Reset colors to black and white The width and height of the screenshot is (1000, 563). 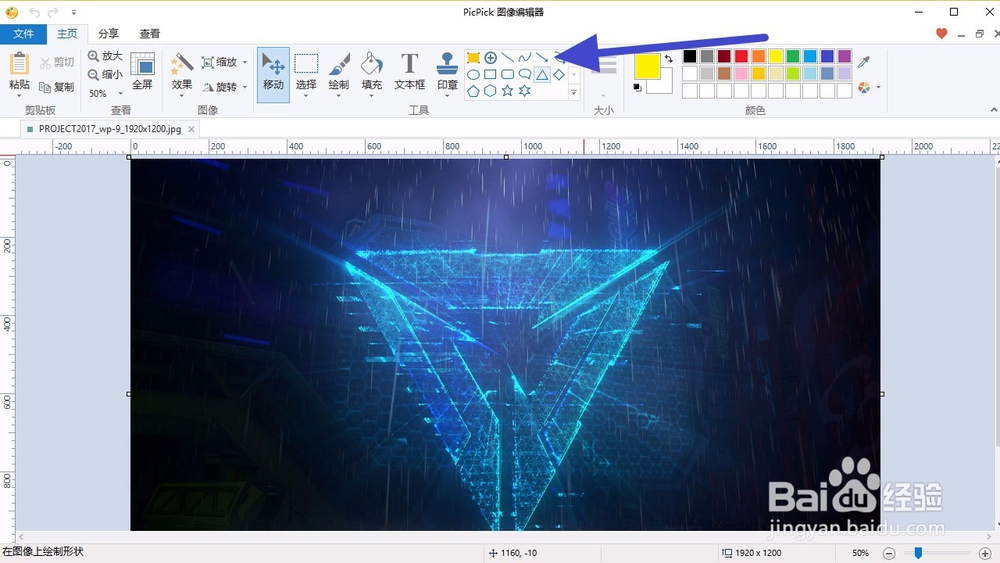tap(637, 87)
